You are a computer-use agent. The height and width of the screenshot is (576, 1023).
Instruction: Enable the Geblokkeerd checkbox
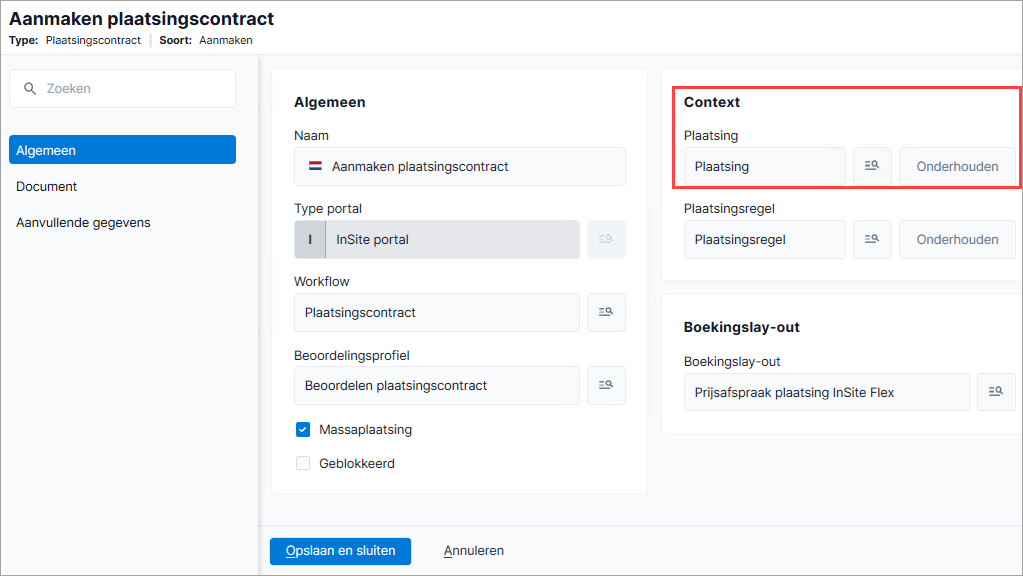click(x=303, y=463)
